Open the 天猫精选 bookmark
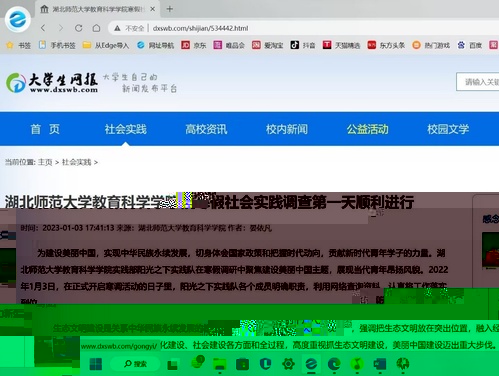499x376 pixels. click(341, 45)
